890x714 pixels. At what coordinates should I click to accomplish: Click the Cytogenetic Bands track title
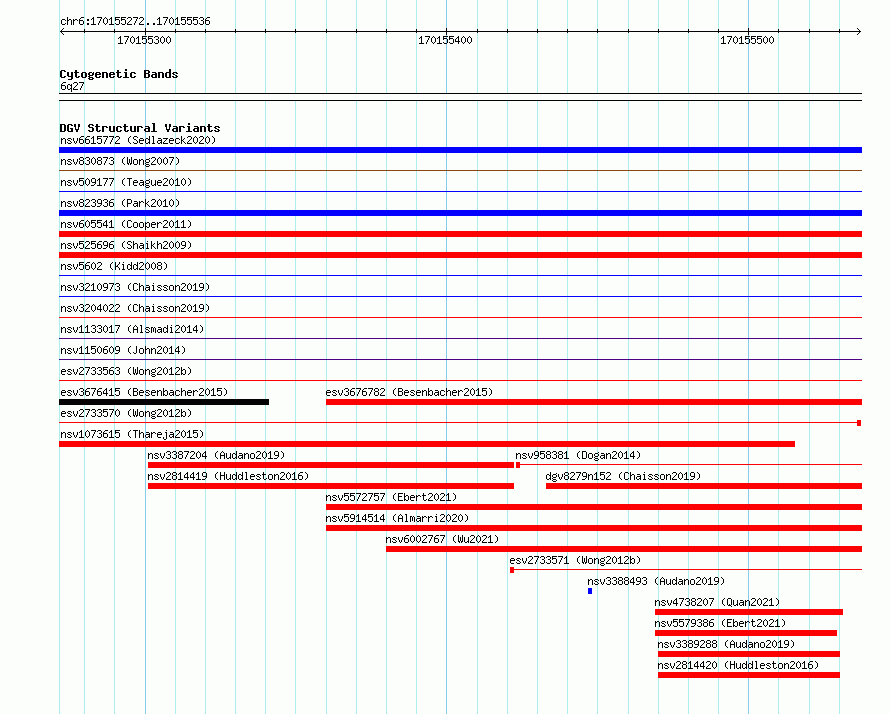tap(119, 74)
